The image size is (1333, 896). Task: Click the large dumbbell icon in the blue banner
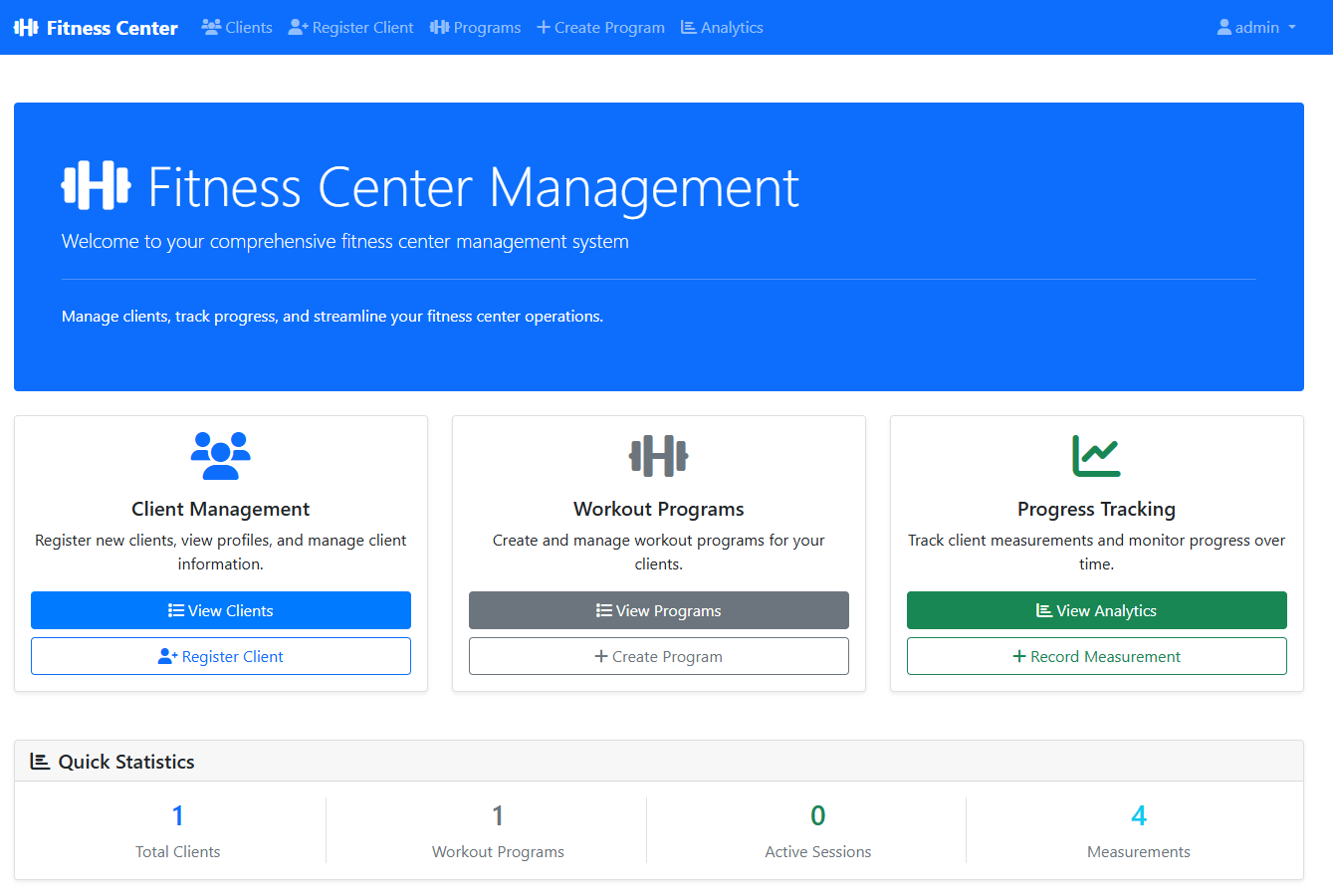pyautogui.click(x=96, y=185)
